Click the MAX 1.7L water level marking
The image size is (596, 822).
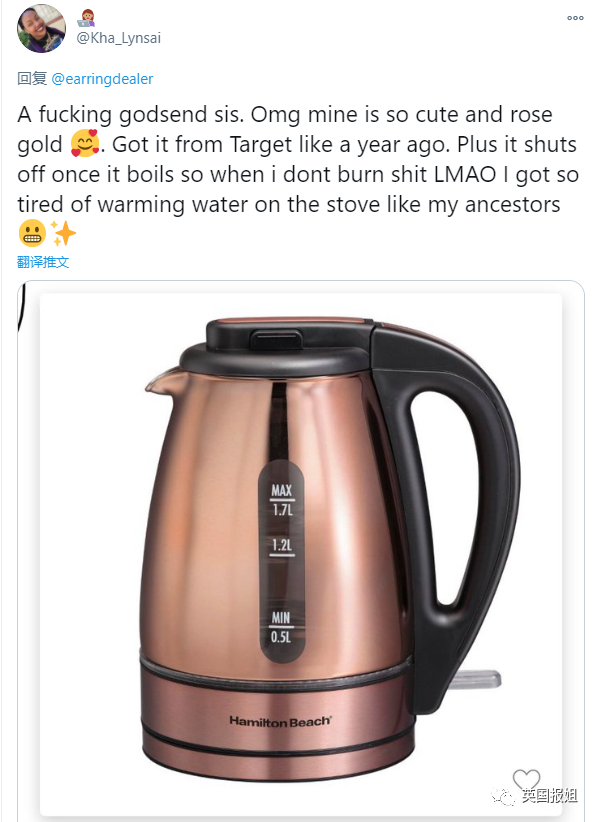click(x=282, y=500)
